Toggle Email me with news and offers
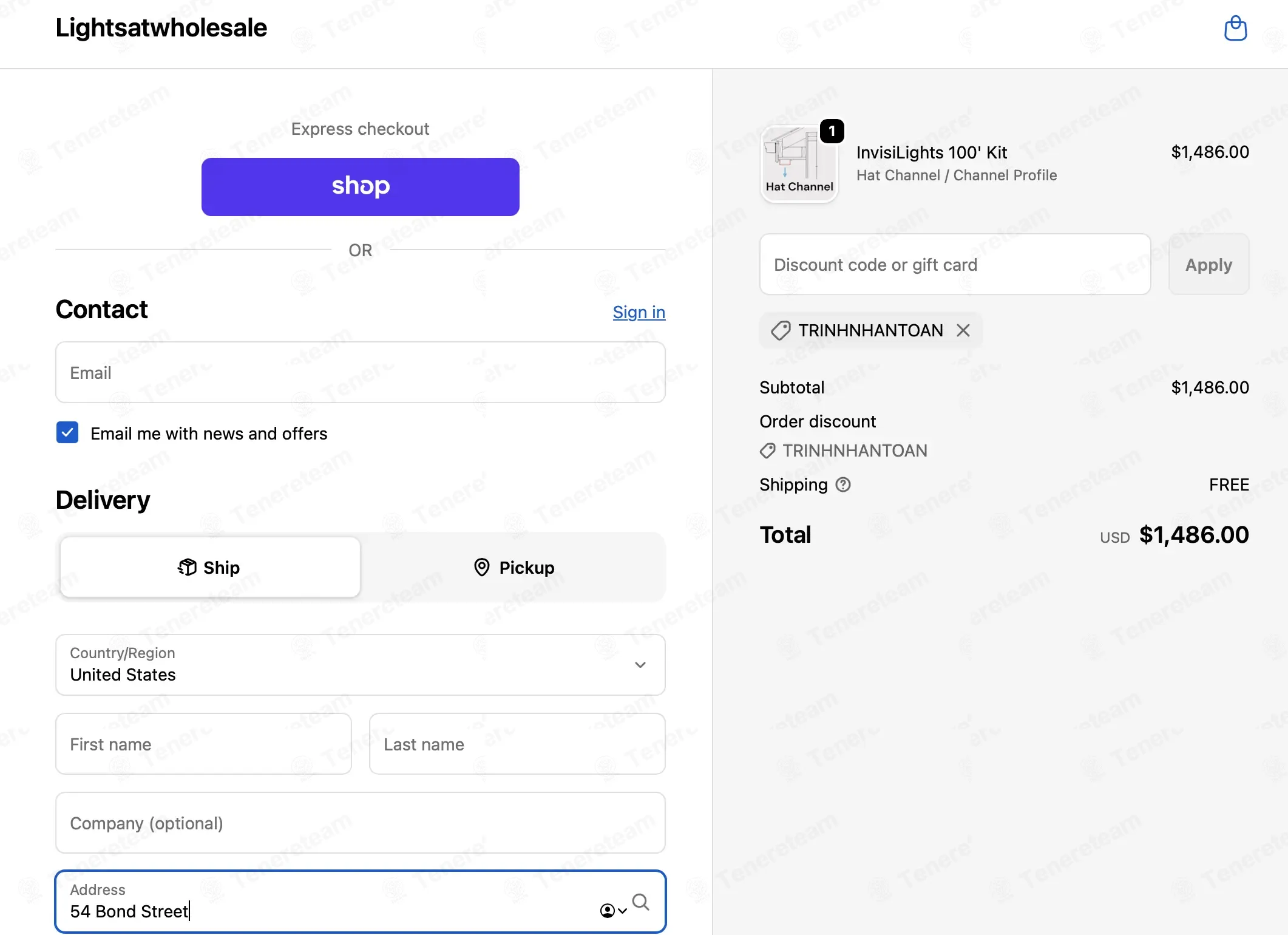This screenshot has width=1288, height=935. [67, 433]
